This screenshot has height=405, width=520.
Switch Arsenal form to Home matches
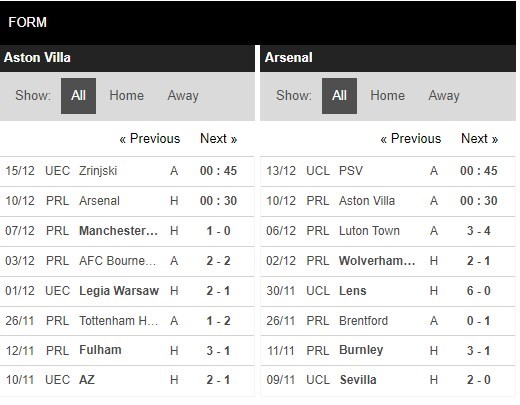point(388,96)
